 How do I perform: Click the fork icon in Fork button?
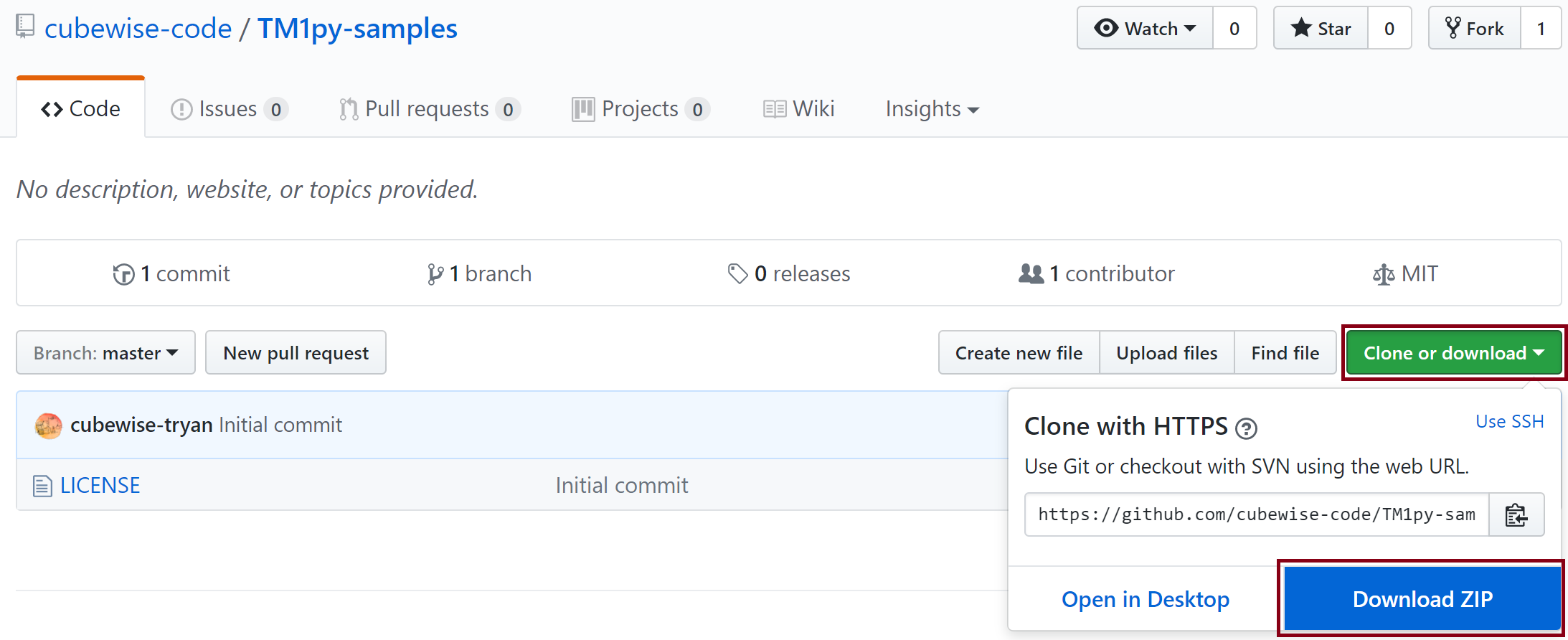pyautogui.click(x=1453, y=28)
